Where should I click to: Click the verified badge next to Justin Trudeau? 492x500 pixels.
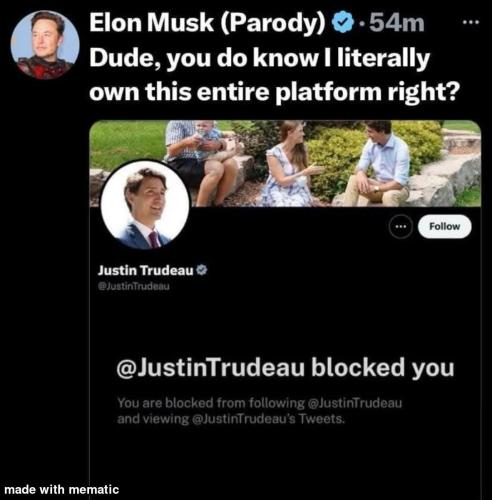coord(202,270)
